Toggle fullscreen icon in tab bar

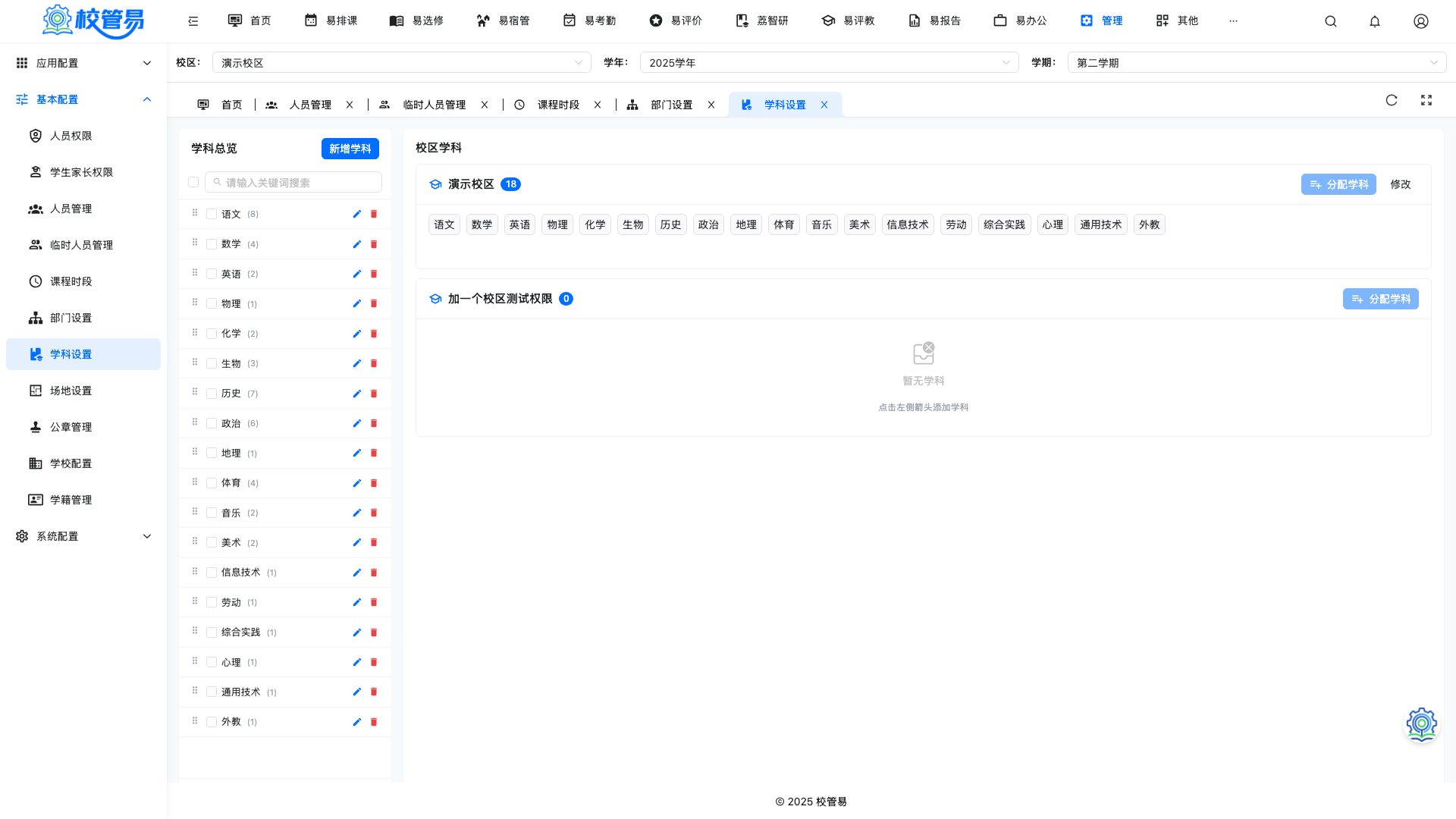point(1426,100)
